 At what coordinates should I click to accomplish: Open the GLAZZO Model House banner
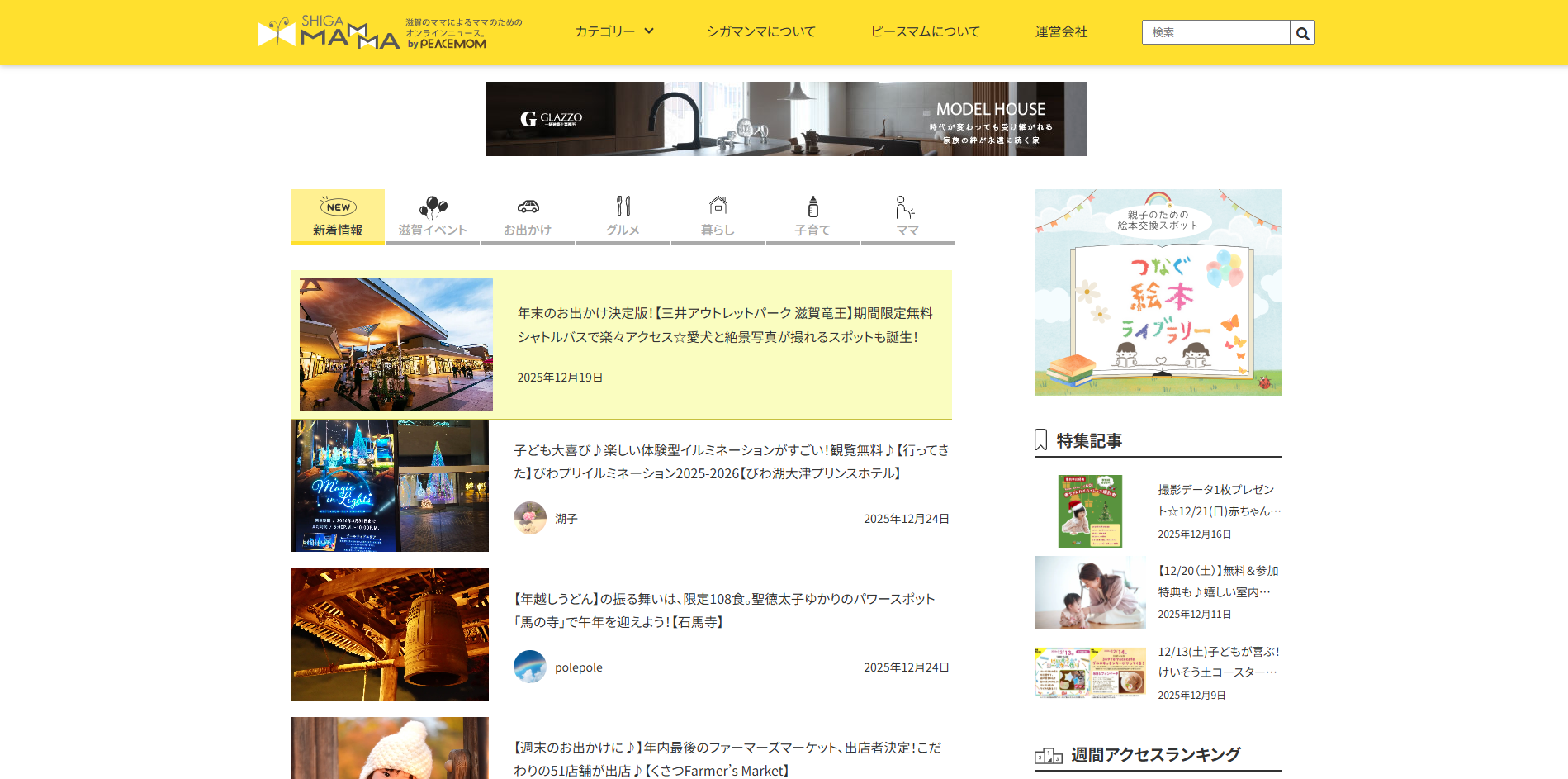(x=786, y=119)
